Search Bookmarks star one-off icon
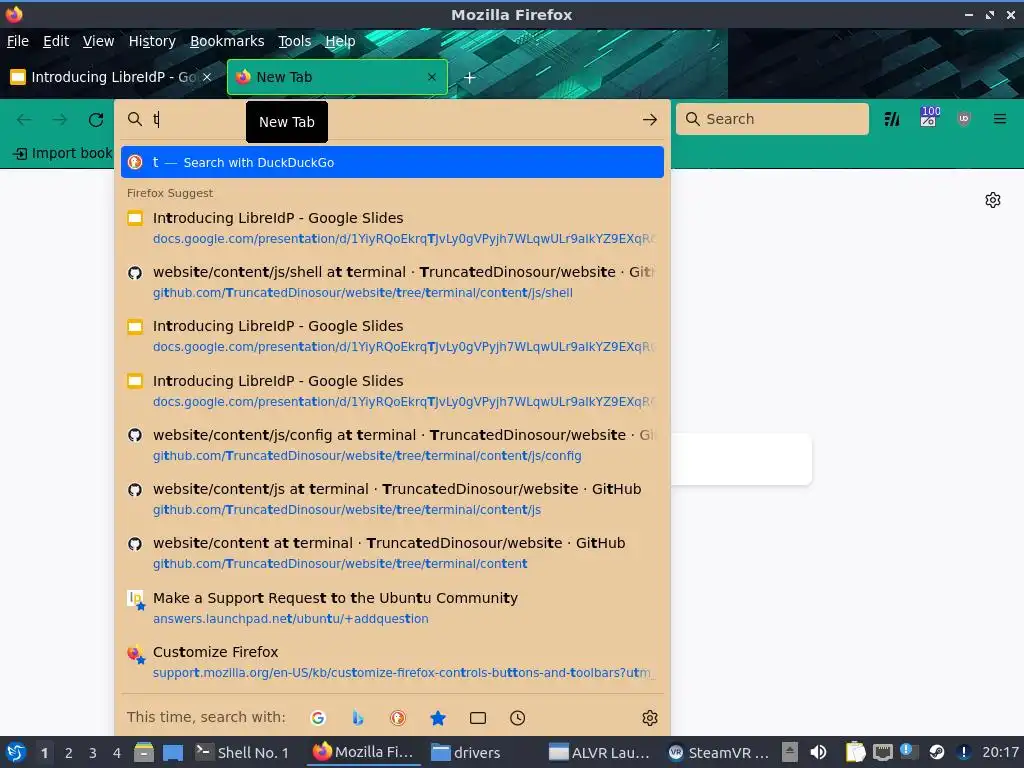Image resolution: width=1024 pixels, height=768 pixels. tap(438, 718)
